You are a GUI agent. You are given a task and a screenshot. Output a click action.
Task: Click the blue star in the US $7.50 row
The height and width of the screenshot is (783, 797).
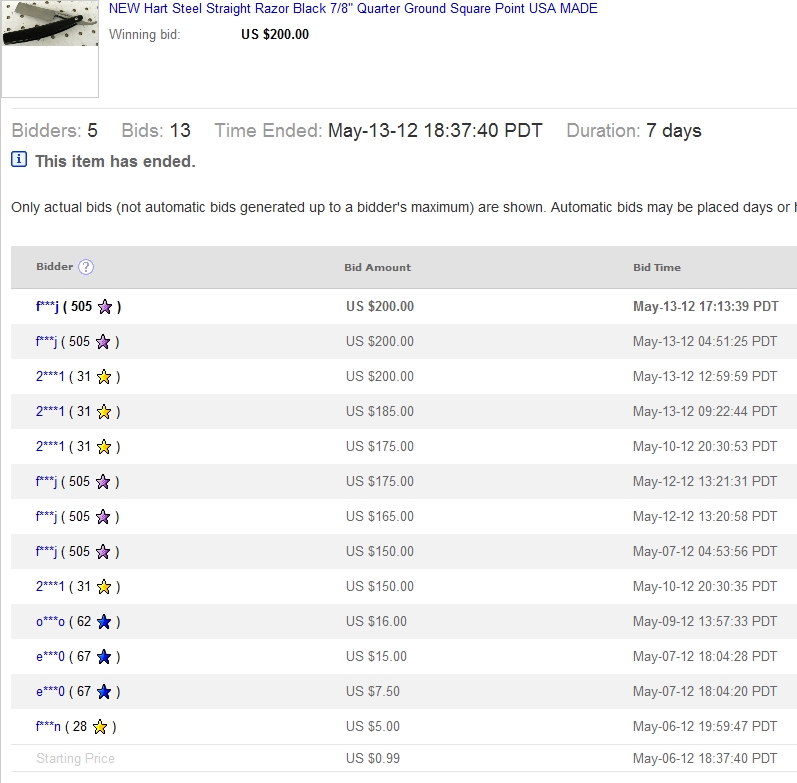104,692
